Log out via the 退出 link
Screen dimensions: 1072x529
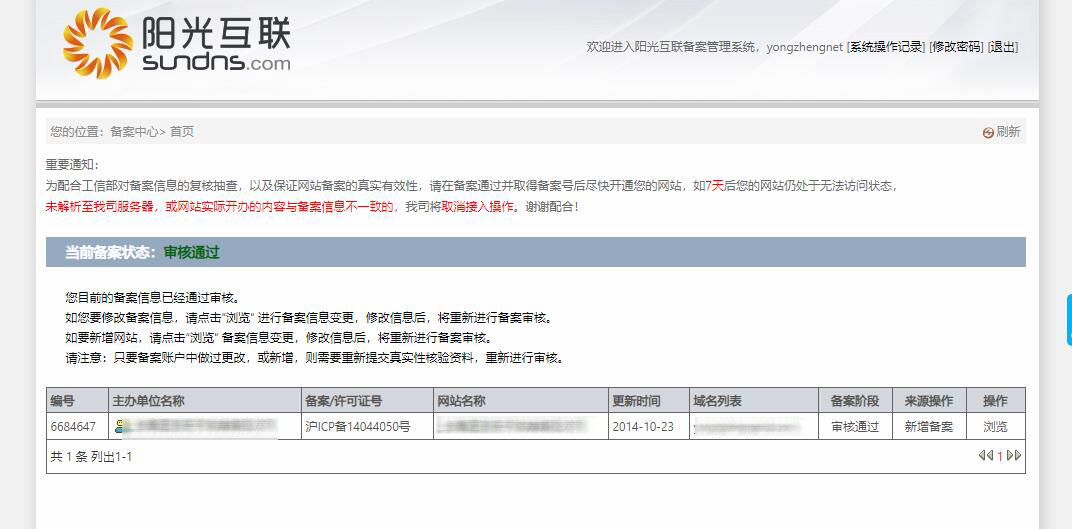(x=1003, y=47)
